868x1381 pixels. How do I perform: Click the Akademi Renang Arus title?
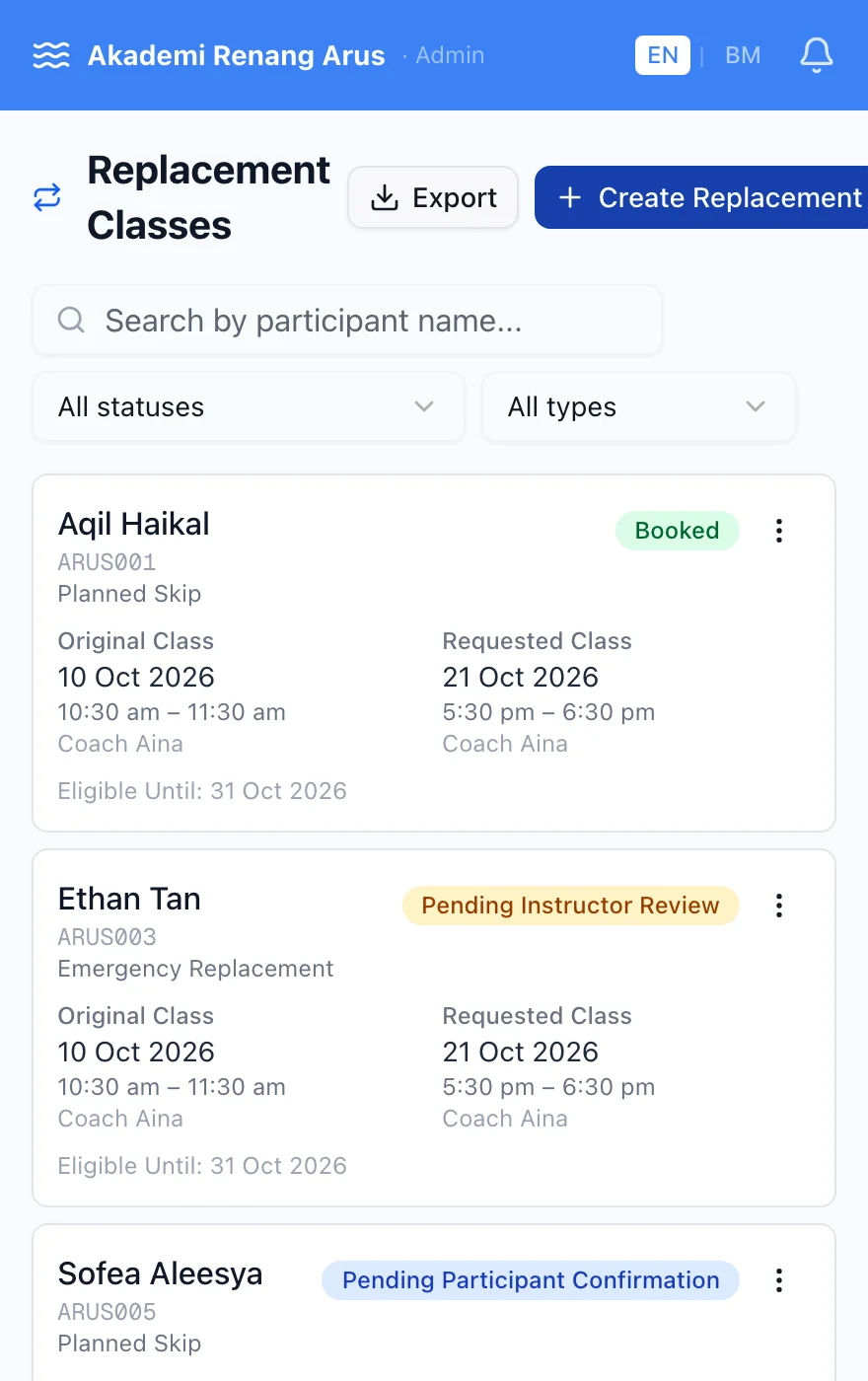coord(237,55)
